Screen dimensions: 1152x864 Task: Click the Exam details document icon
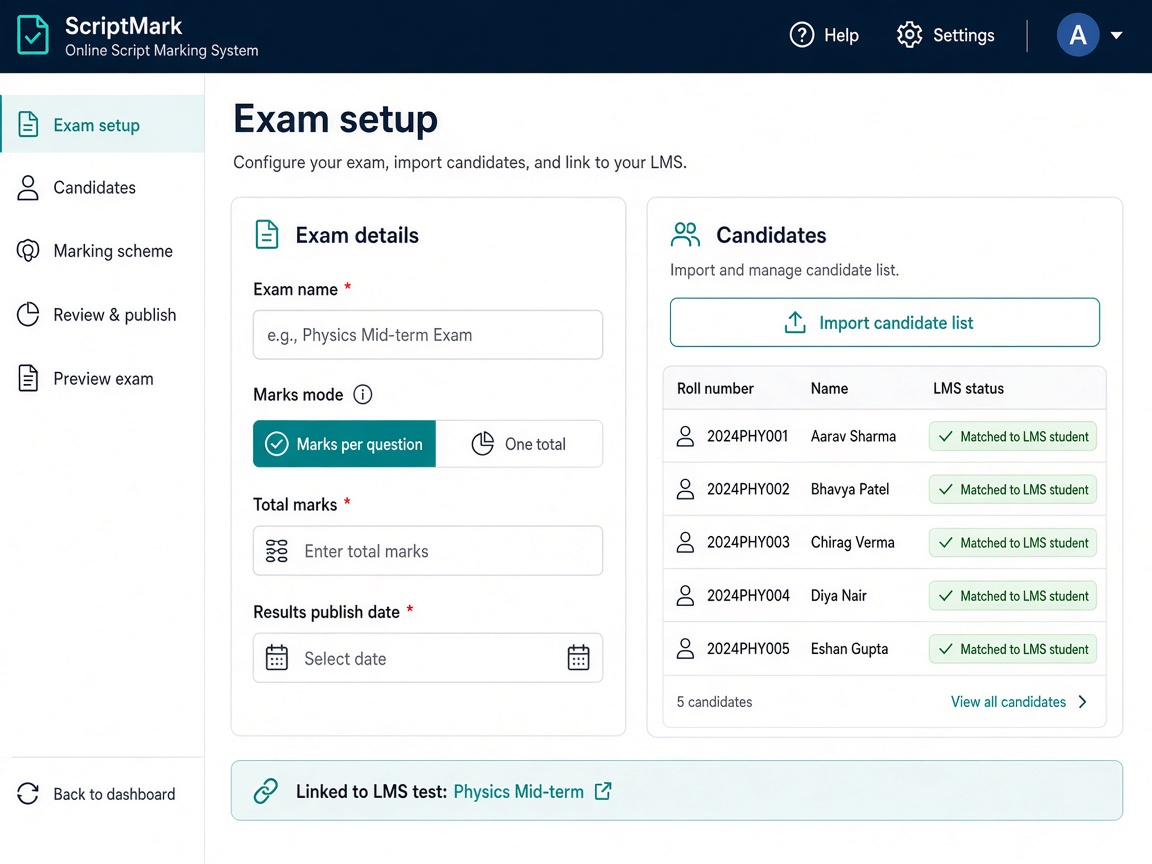click(x=267, y=235)
